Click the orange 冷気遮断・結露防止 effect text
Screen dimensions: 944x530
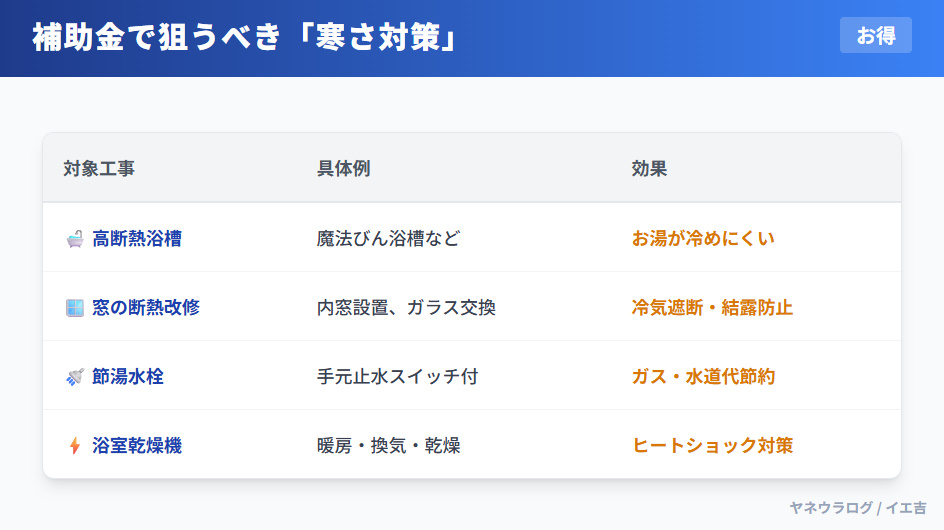712,308
